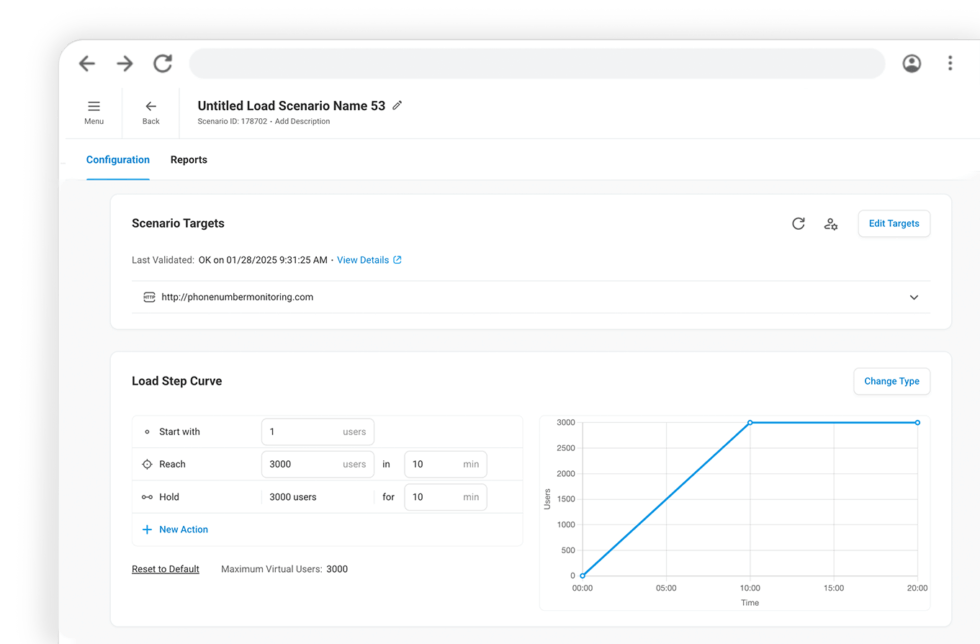Click the HTTP protocol icon beside the target URL
This screenshot has height=644, width=980.
point(148,297)
